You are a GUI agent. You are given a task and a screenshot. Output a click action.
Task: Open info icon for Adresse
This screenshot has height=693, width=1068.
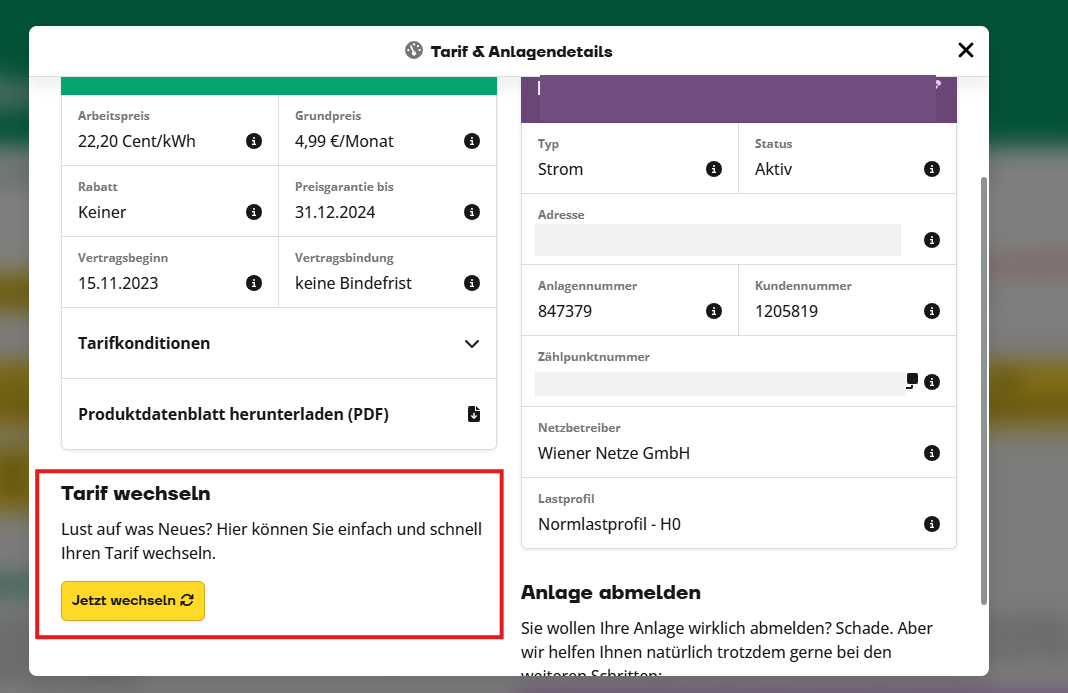pos(932,240)
